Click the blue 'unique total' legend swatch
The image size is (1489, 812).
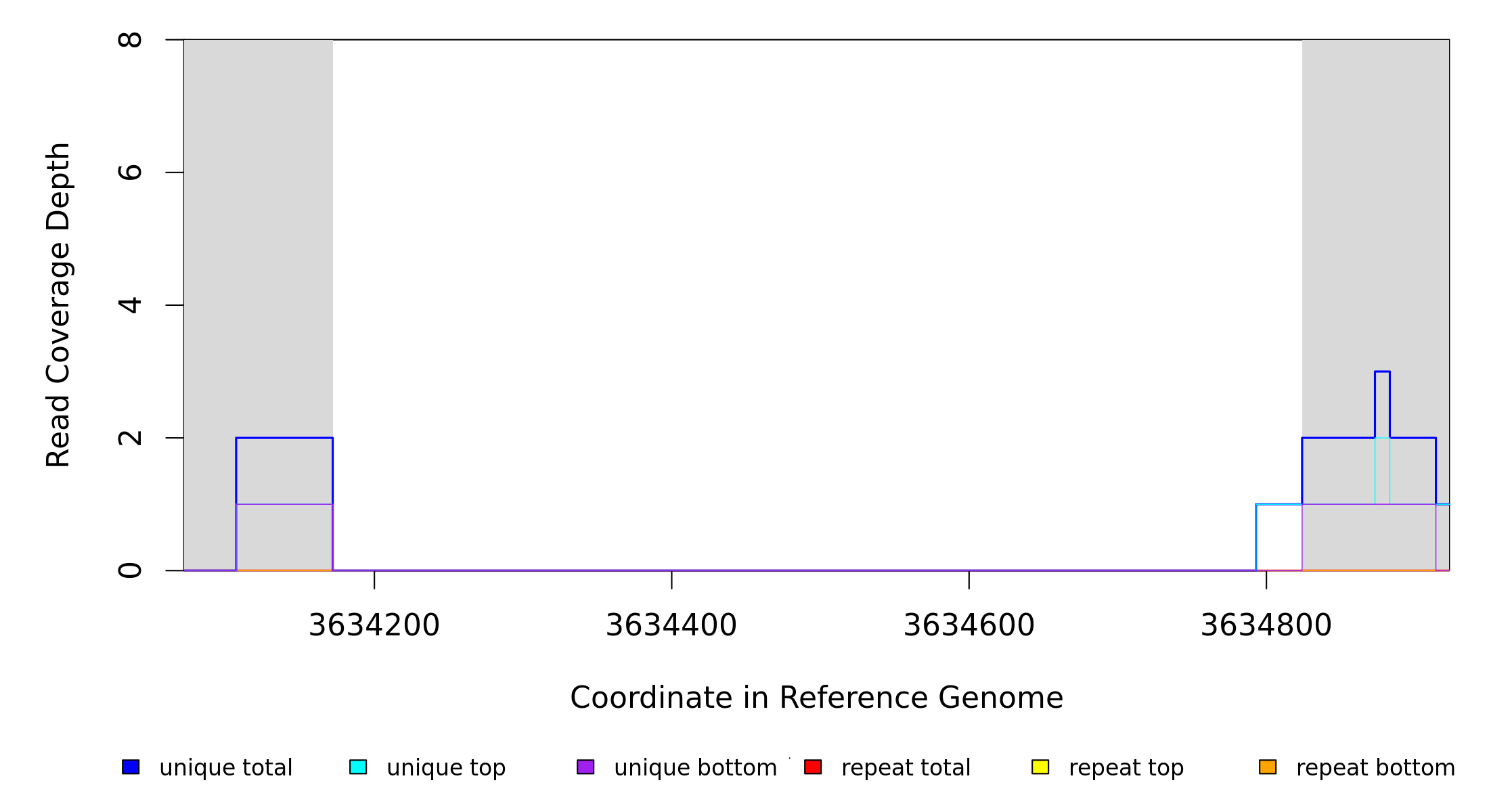pyautogui.click(x=131, y=767)
